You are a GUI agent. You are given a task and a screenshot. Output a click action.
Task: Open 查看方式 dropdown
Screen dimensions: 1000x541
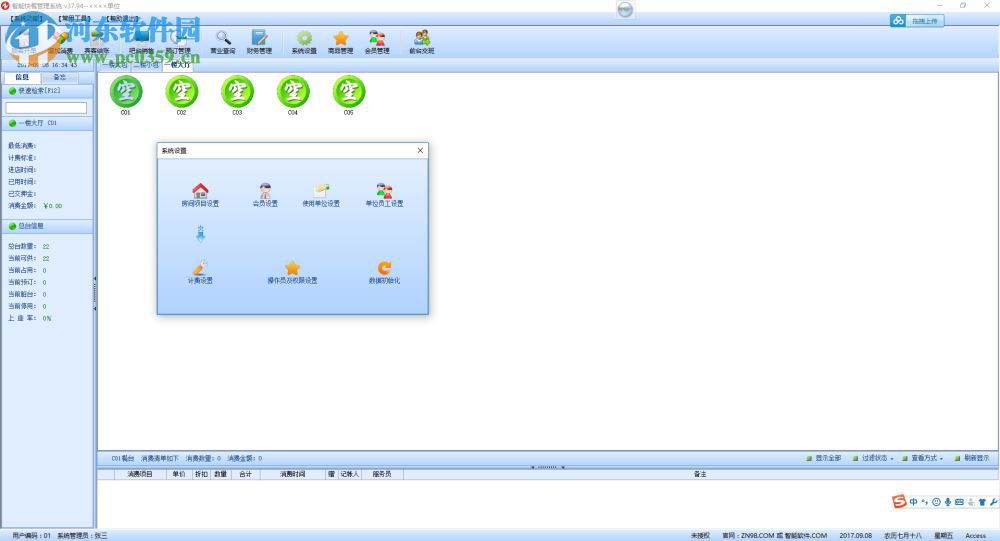click(922, 458)
